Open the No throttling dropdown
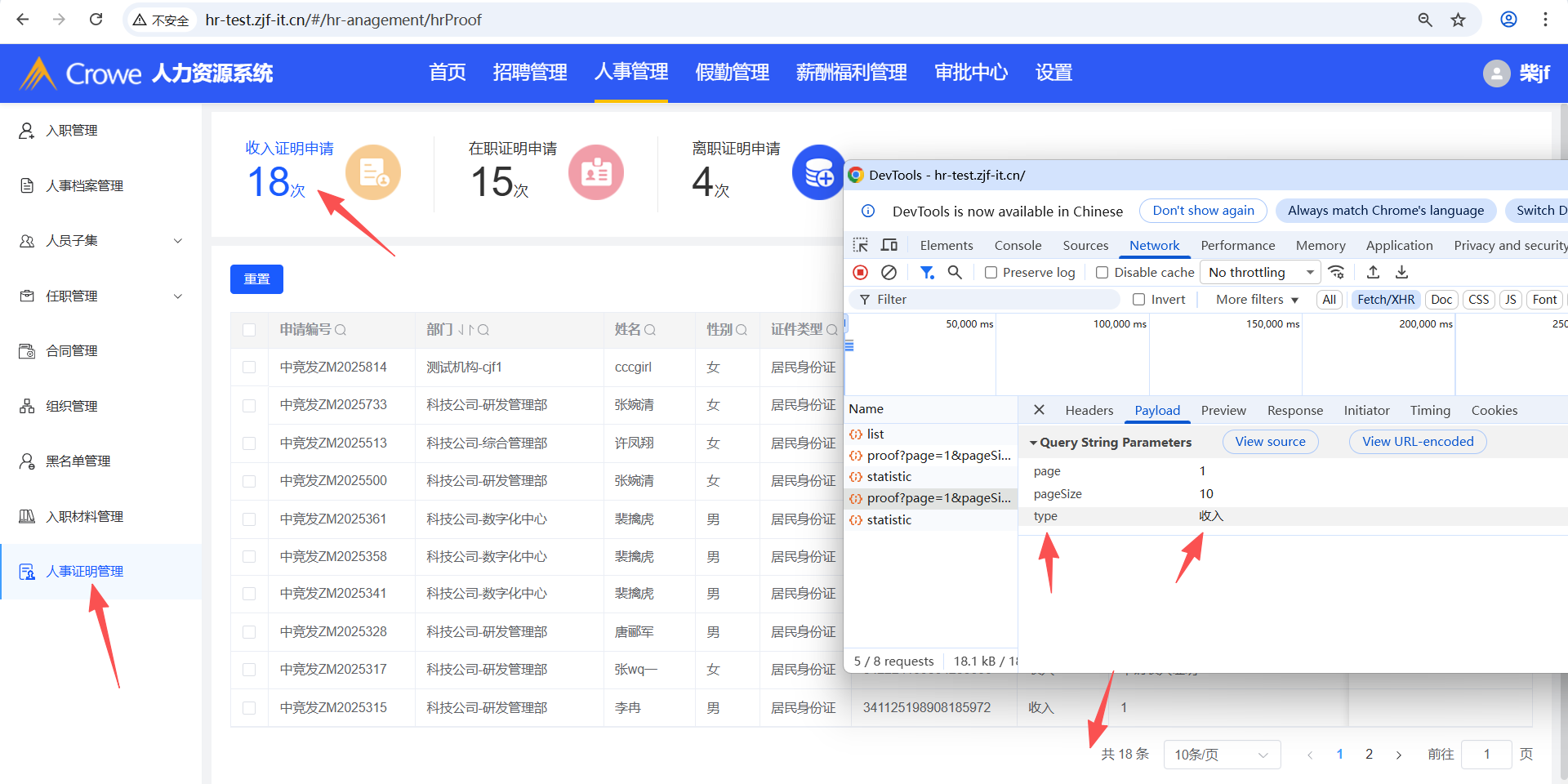The width and height of the screenshot is (1568, 784). (1260, 273)
